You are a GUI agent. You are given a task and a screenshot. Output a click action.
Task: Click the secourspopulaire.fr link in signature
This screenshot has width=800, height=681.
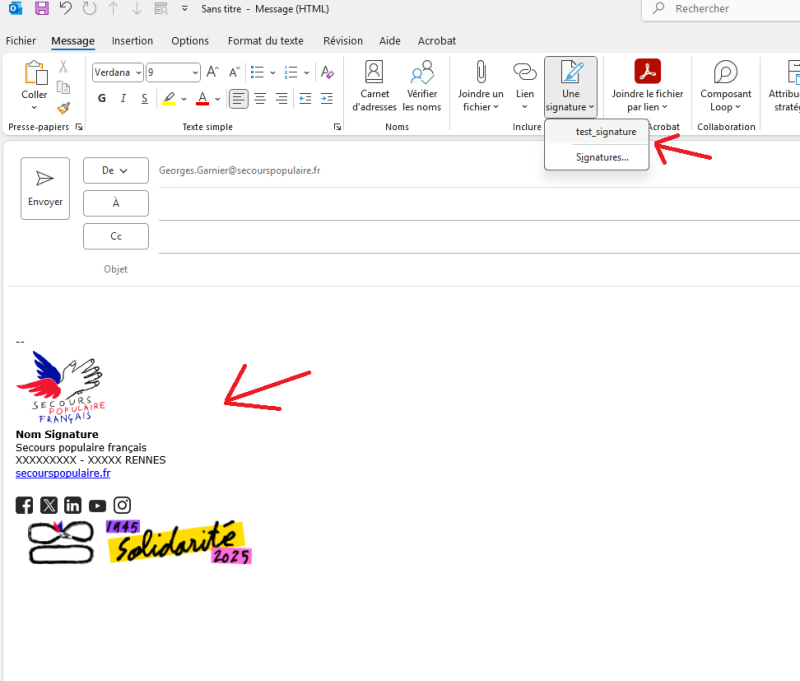[63, 473]
